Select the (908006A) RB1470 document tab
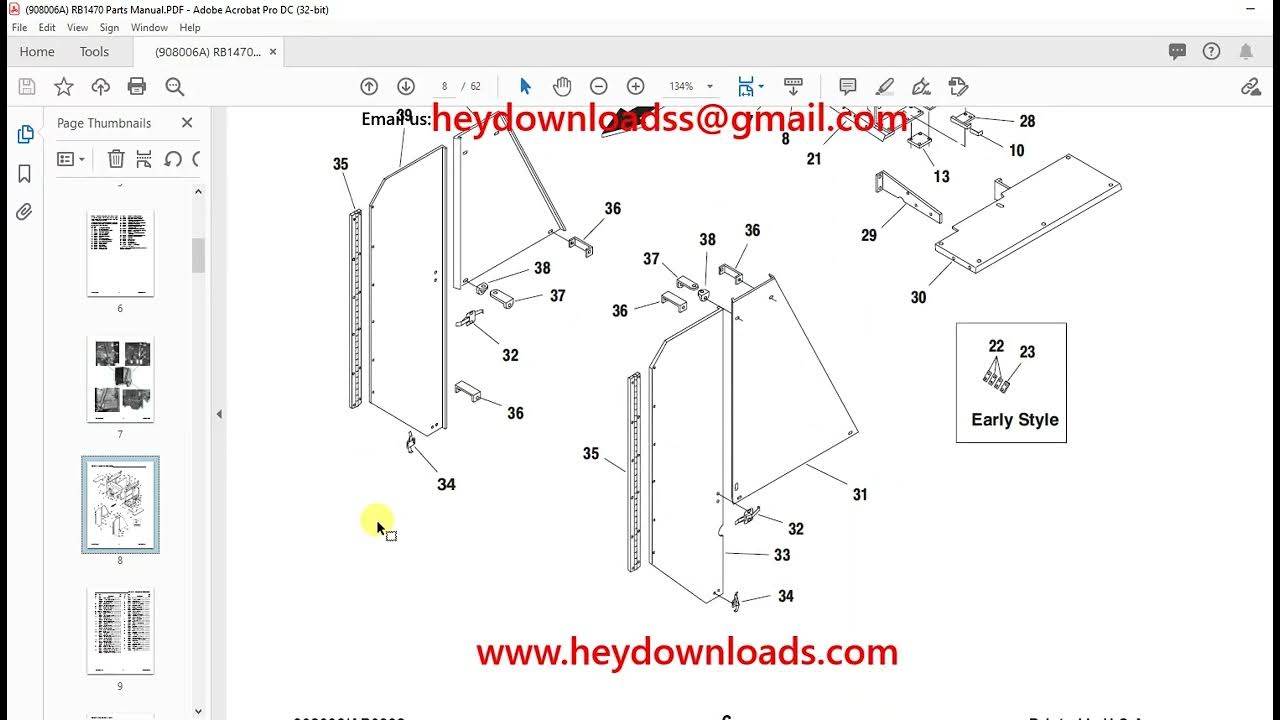 pyautogui.click(x=208, y=52)
